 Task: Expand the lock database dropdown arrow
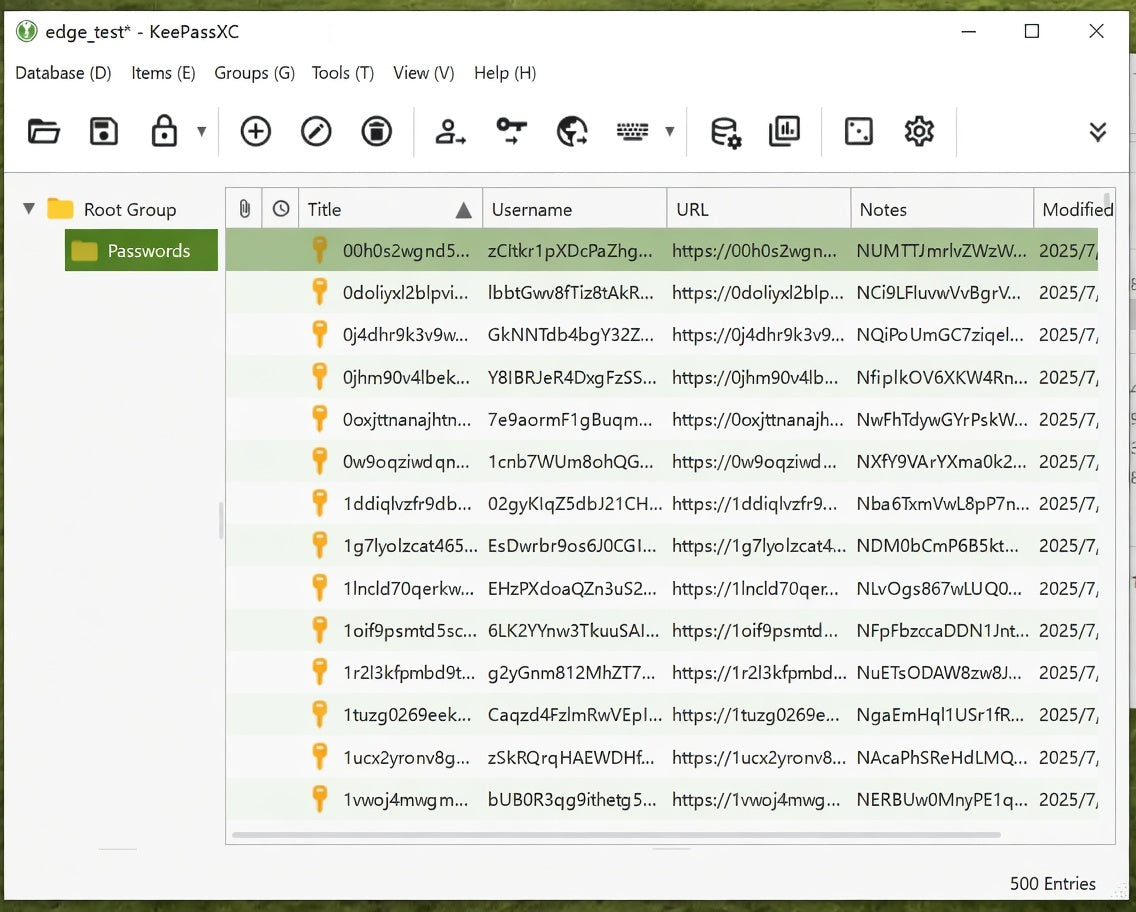click(x=201, y=132)
